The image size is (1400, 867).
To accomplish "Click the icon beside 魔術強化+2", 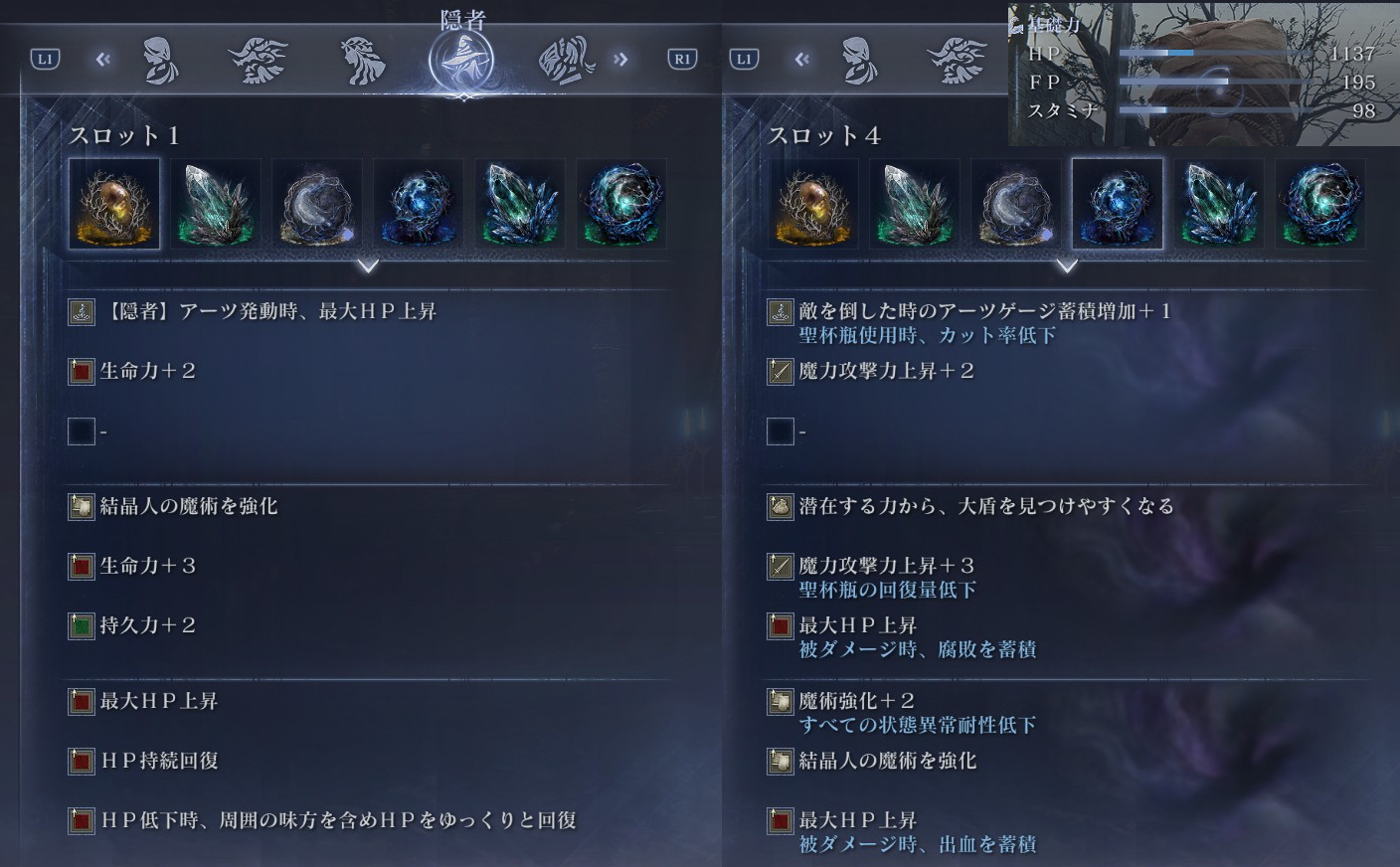I will [781, 702].
